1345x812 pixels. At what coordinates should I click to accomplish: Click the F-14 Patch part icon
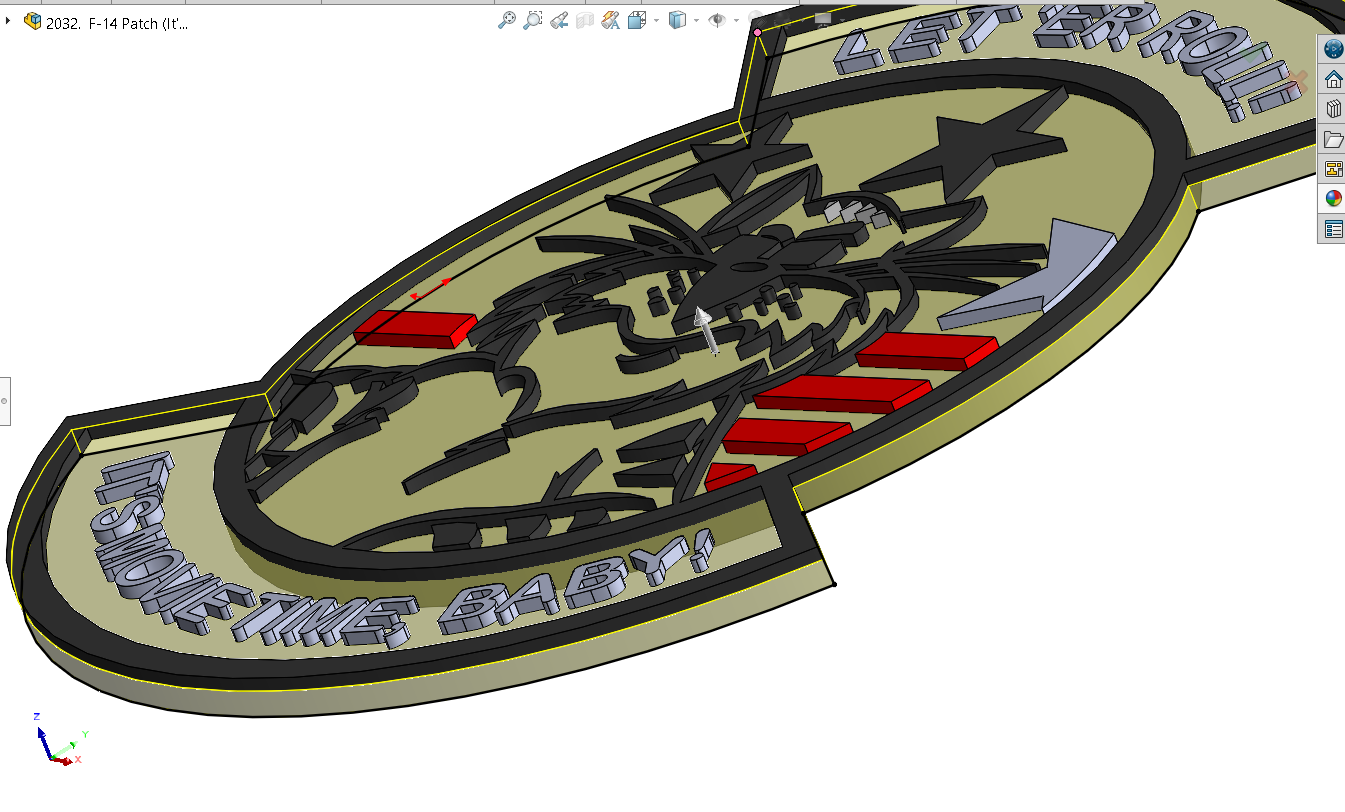(33, 21)
